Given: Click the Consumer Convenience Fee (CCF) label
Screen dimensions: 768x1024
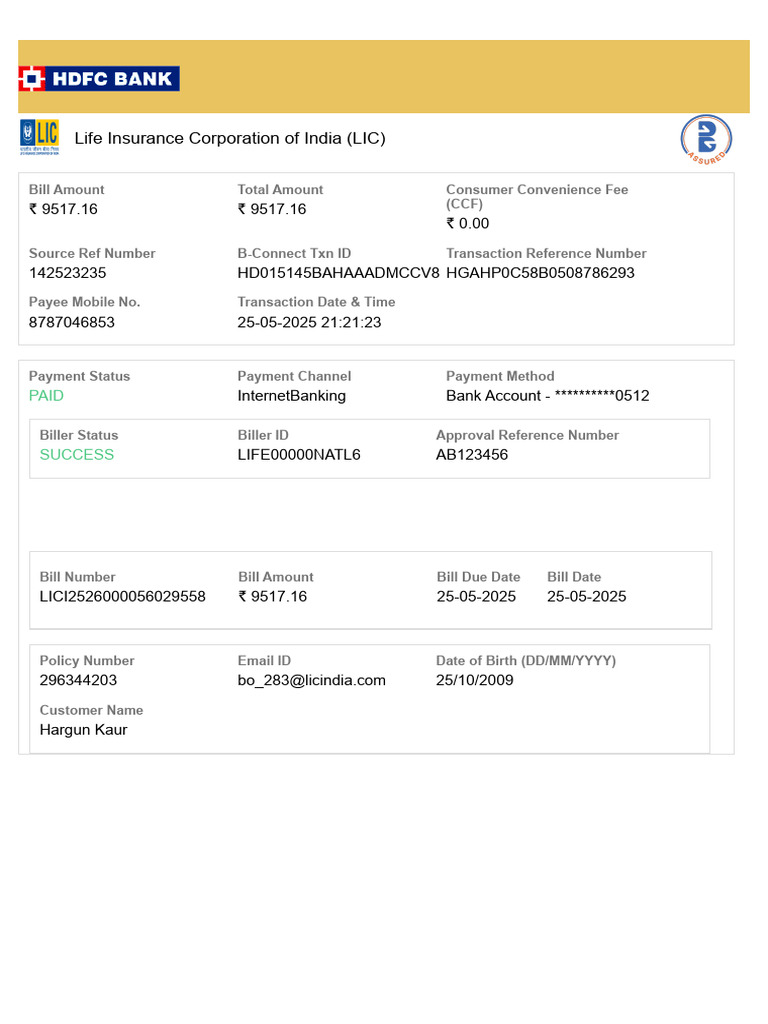Looking at the screenshot, I should (537, 197).
